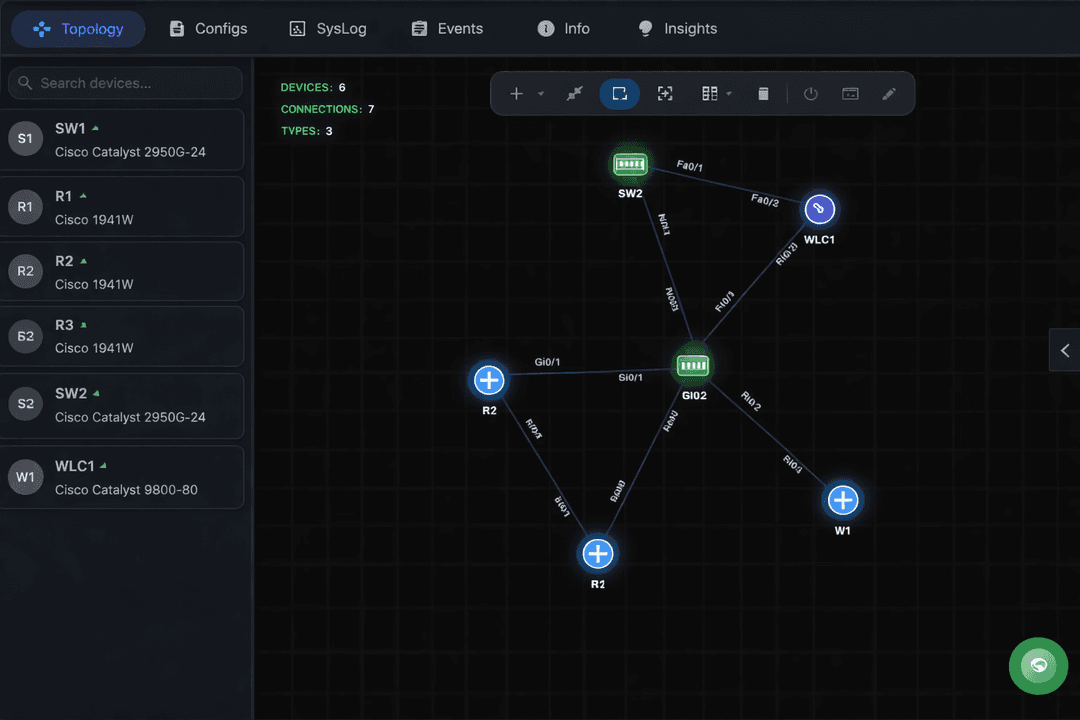Go to the Insights tab

[677, 29]
